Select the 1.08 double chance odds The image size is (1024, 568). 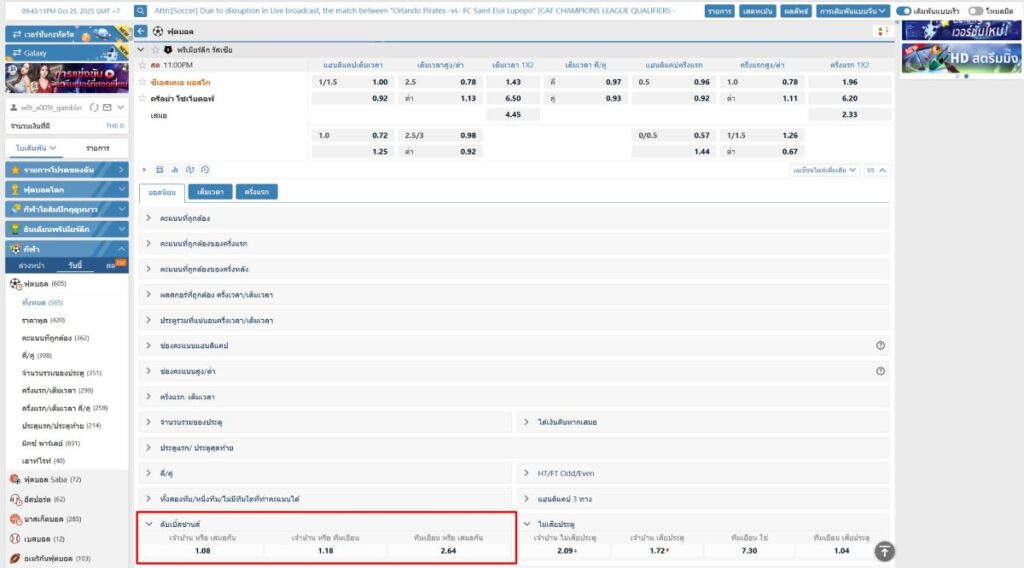[203, 551]
